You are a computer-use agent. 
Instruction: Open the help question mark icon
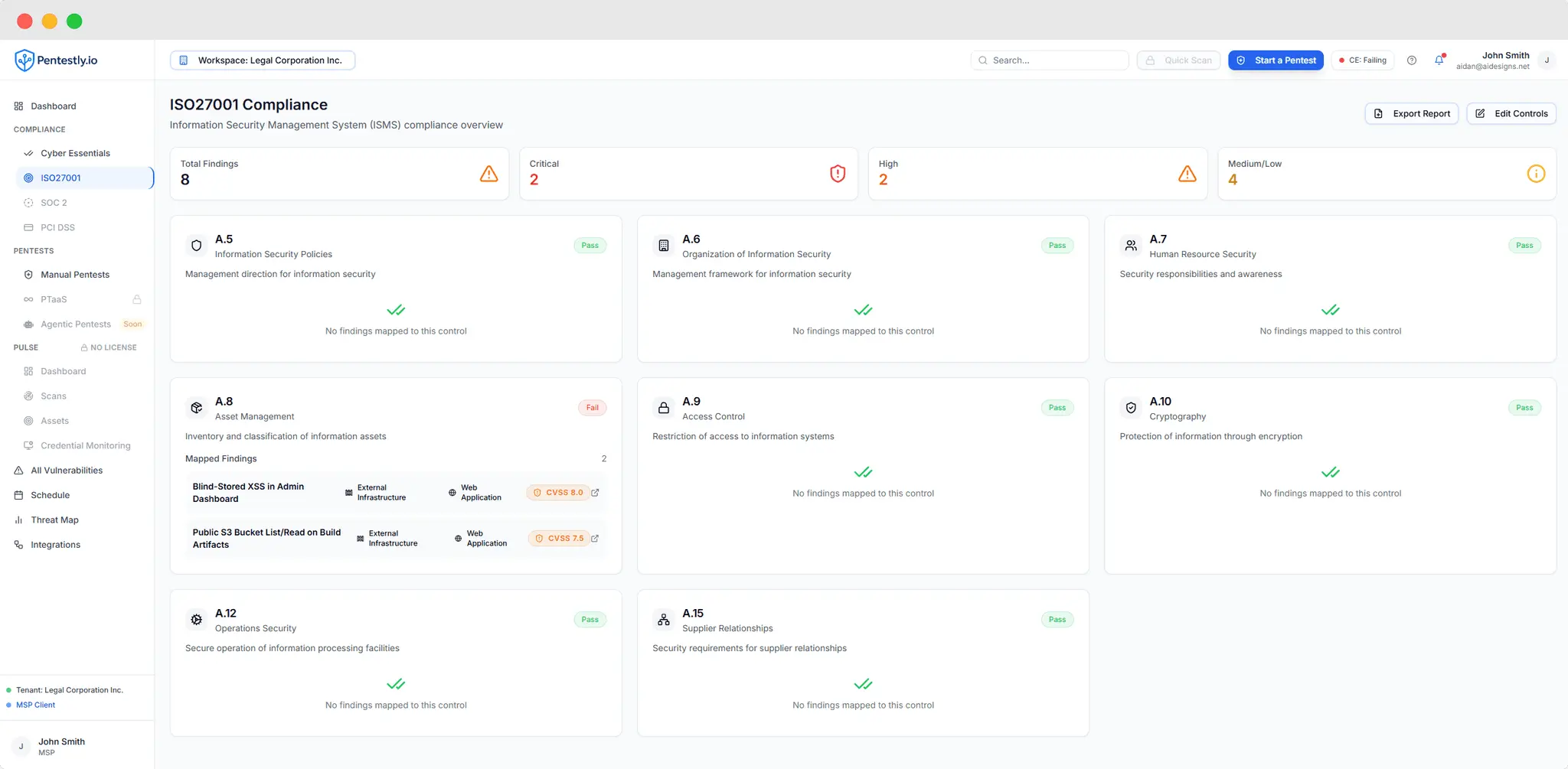pos(1412,60)
